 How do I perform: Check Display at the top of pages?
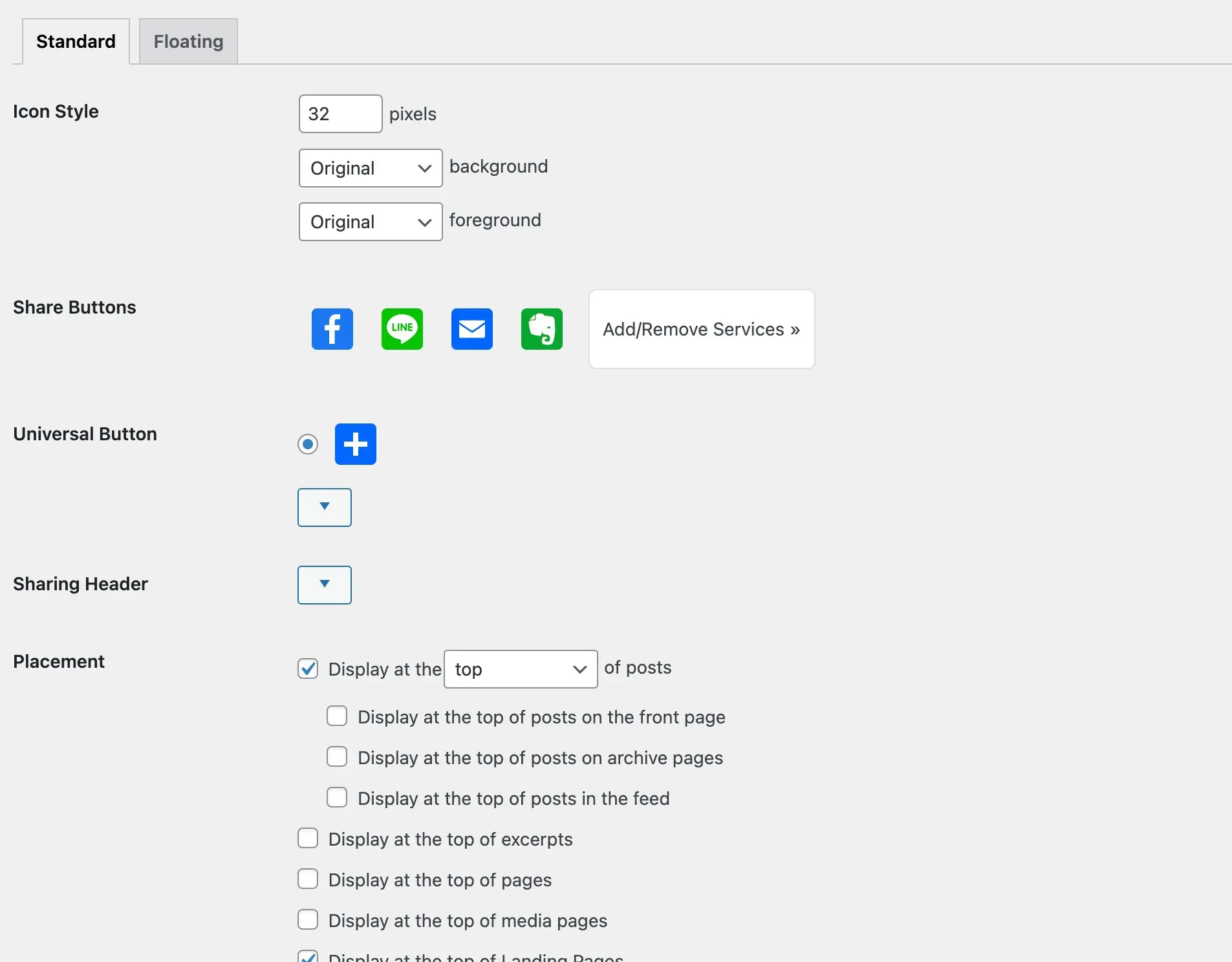tap(308, 879)
